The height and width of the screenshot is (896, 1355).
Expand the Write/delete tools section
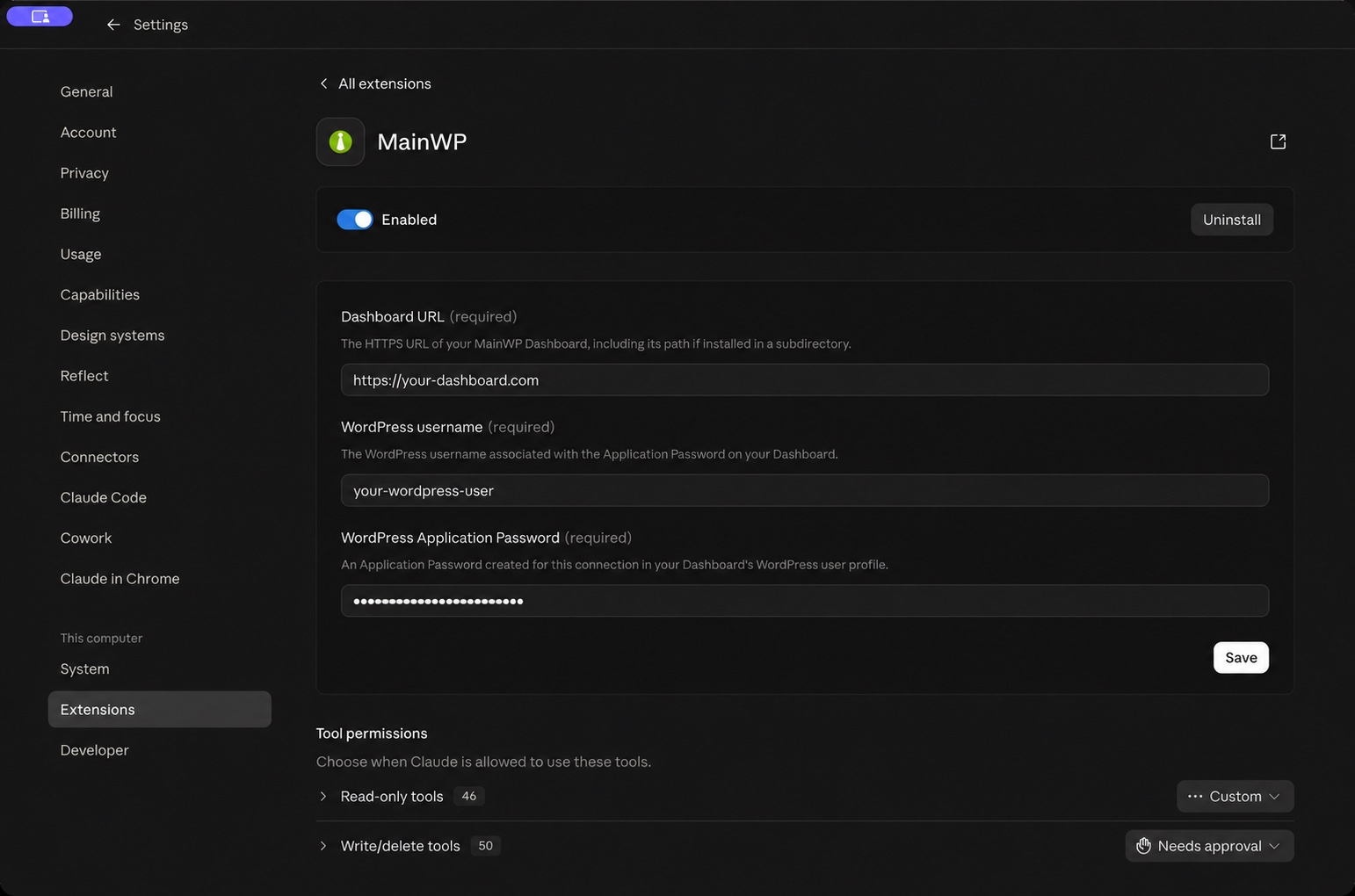(x=322, y=846)
